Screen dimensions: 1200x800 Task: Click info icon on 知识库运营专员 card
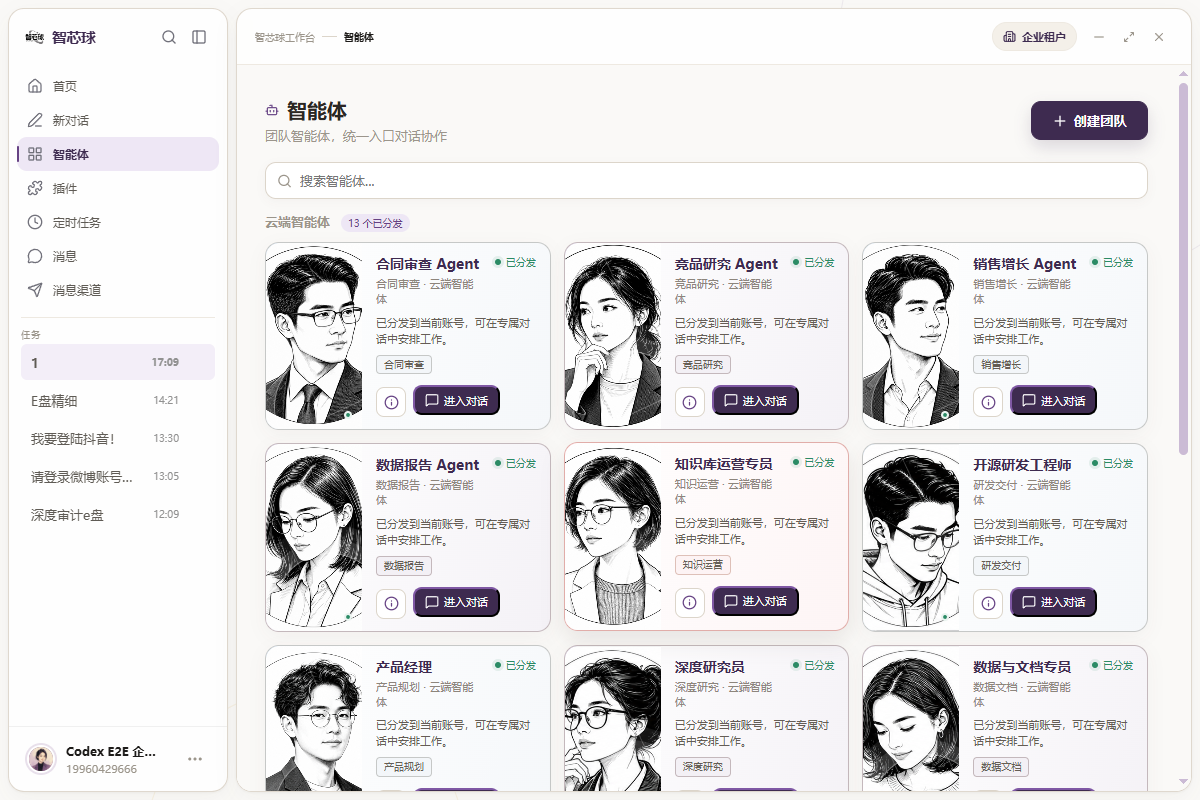(690, 602)
